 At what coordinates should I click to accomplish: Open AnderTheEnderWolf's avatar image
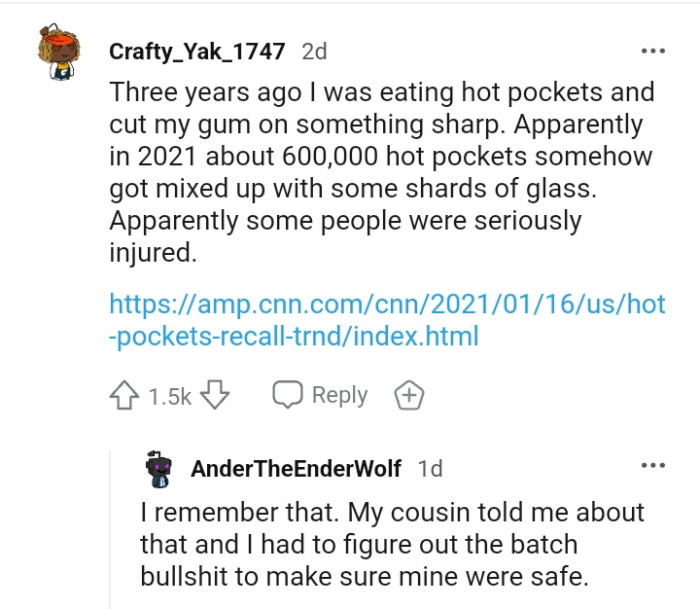159,468
